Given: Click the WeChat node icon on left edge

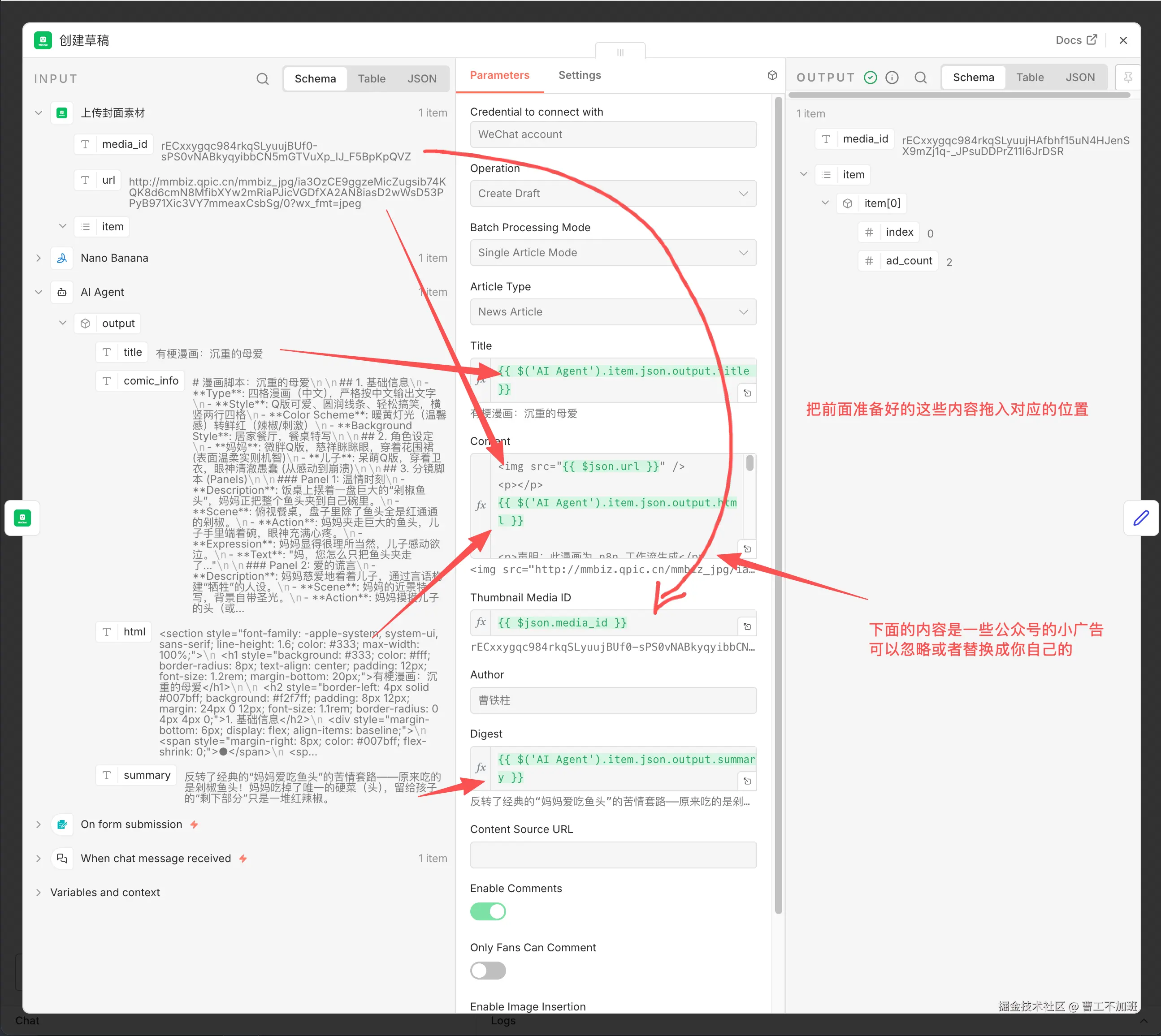Looking at the screenshot, I should pos(22,518).
